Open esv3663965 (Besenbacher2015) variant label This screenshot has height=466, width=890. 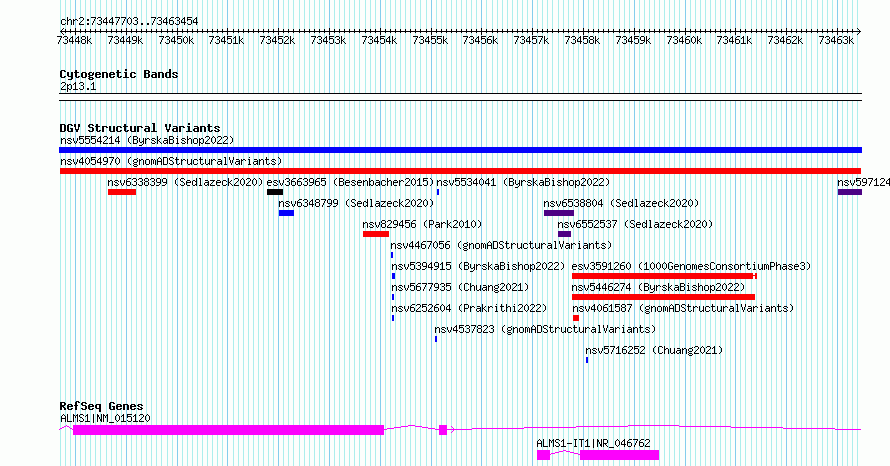pyautogui.click(x=350, y=182)
